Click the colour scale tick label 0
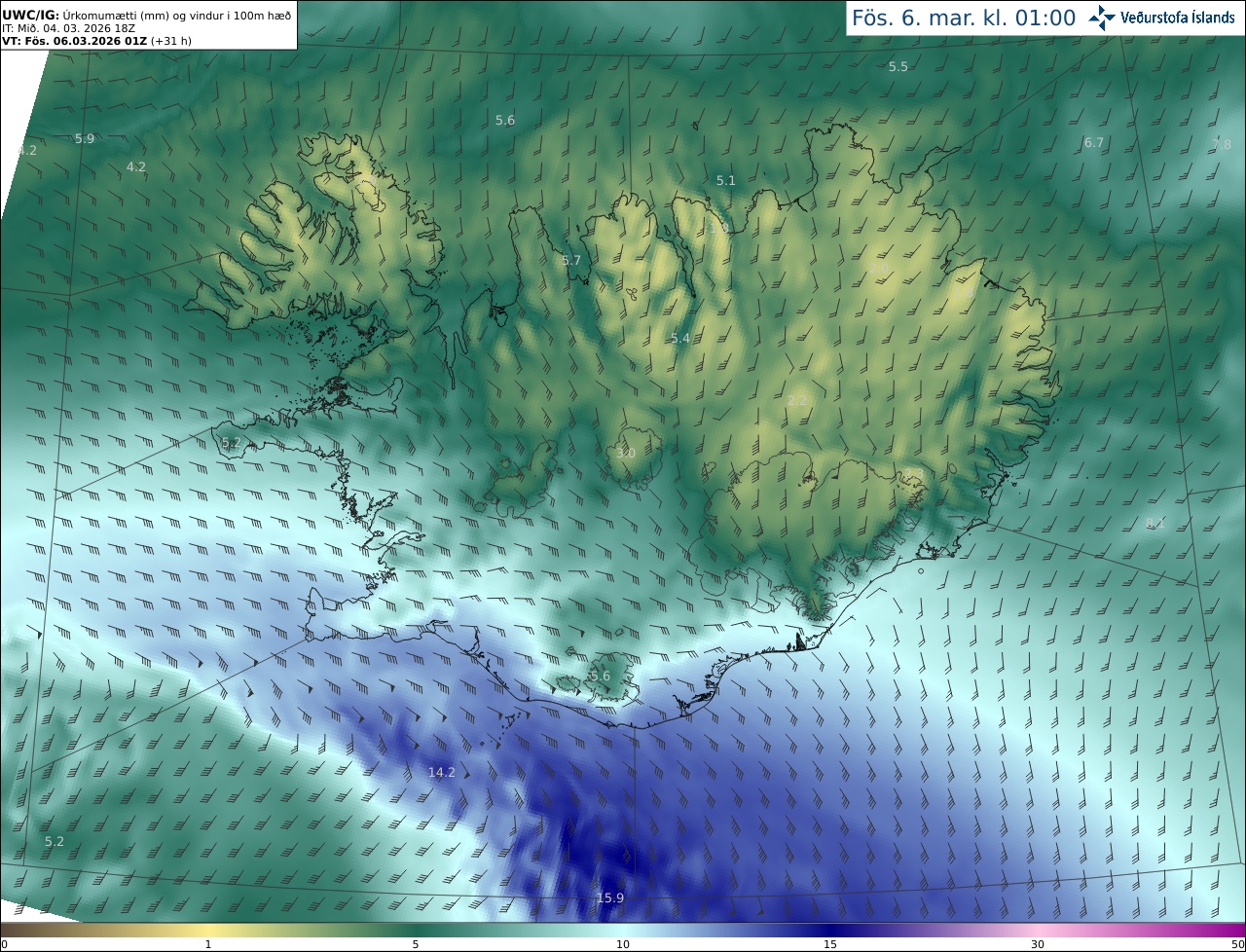 (x=4, y=944)
